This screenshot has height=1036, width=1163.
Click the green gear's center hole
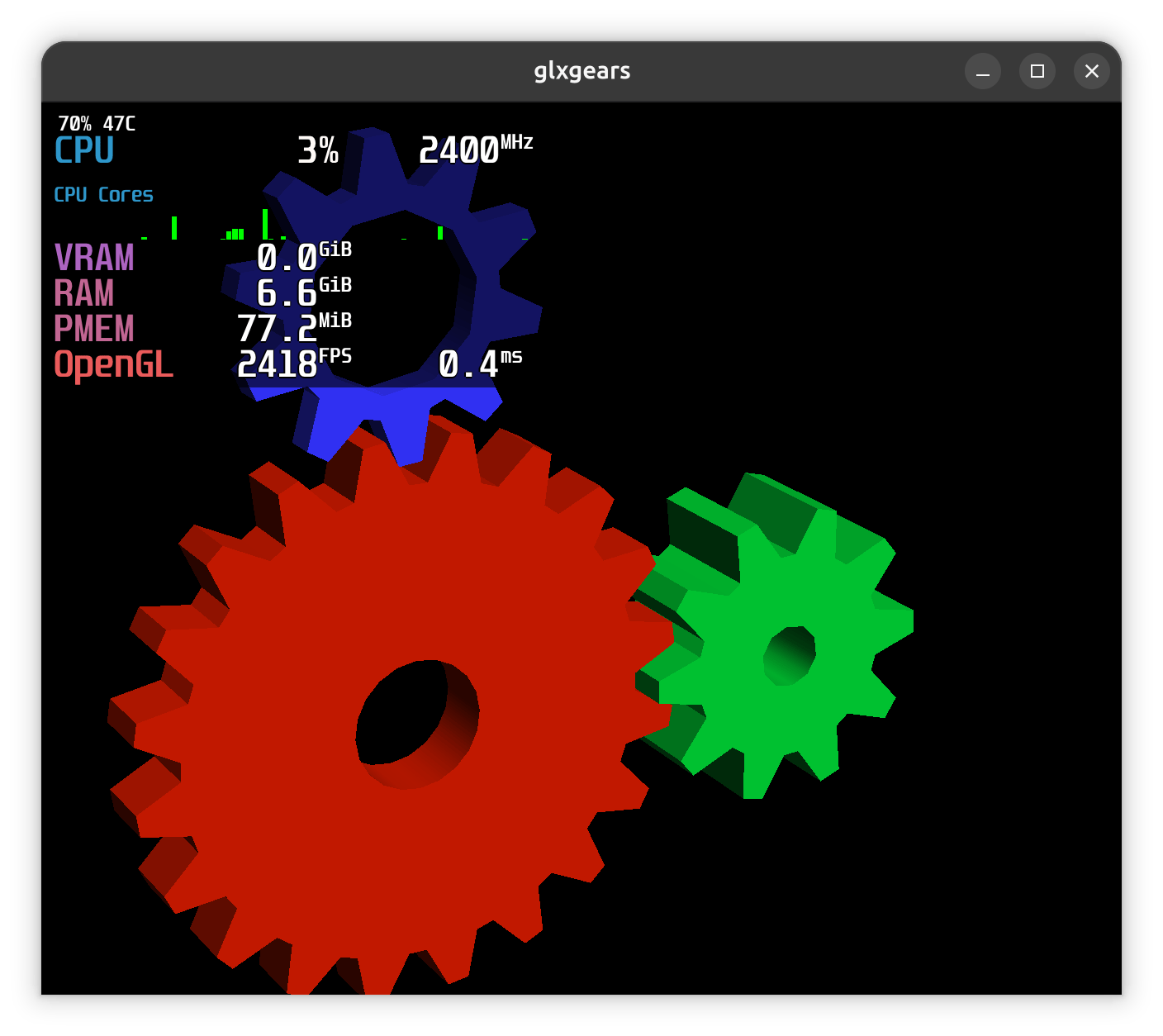pyautogui.click(x=789, y=654)
